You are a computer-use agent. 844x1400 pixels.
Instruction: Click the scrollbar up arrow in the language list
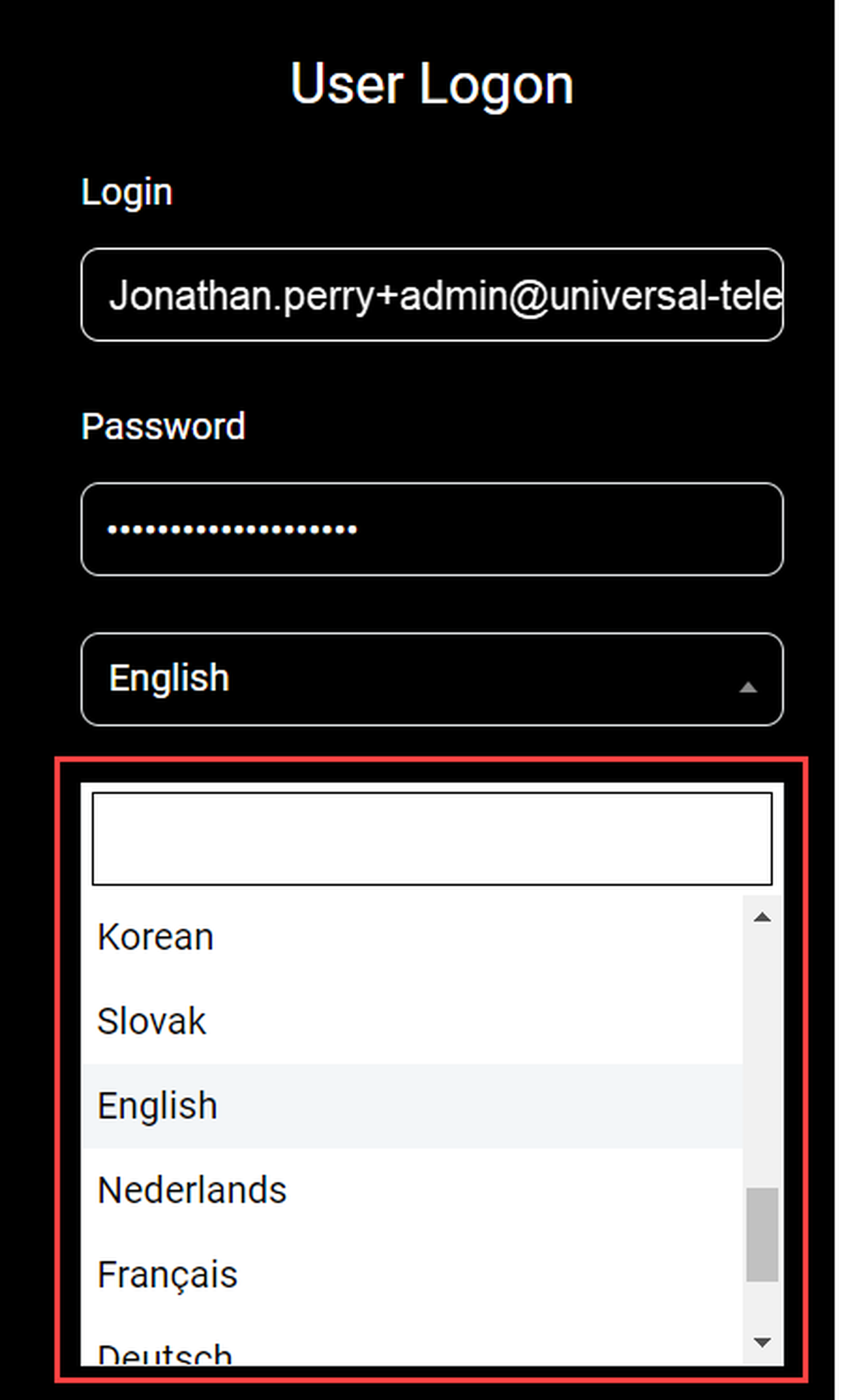click(x=762, y=917)
